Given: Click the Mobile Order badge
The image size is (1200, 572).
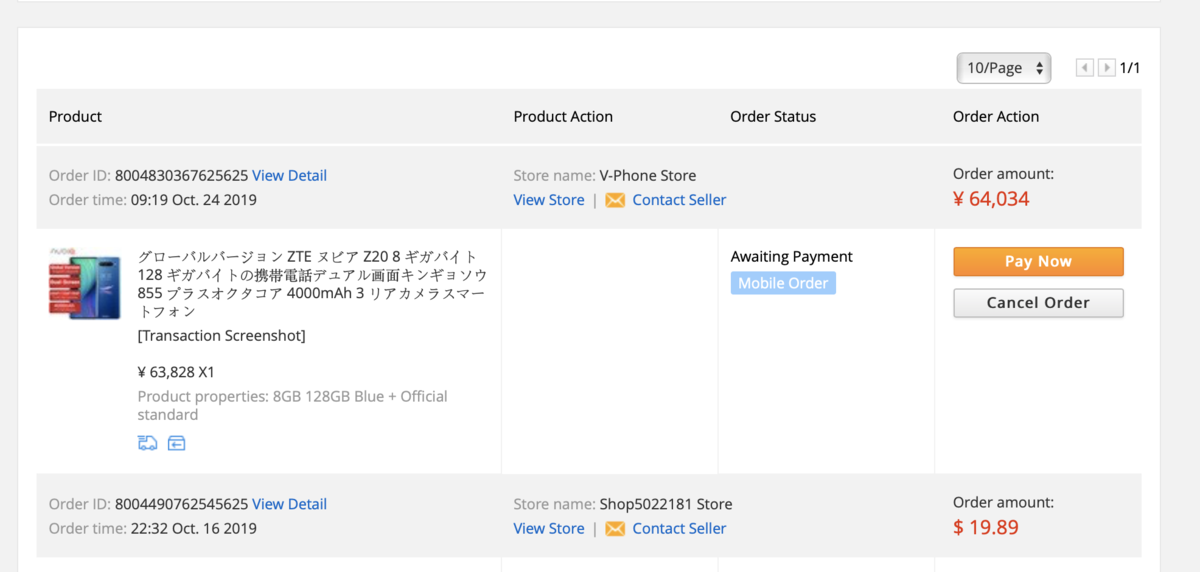Looking at the screenshot, I should (x=783, y=283).
